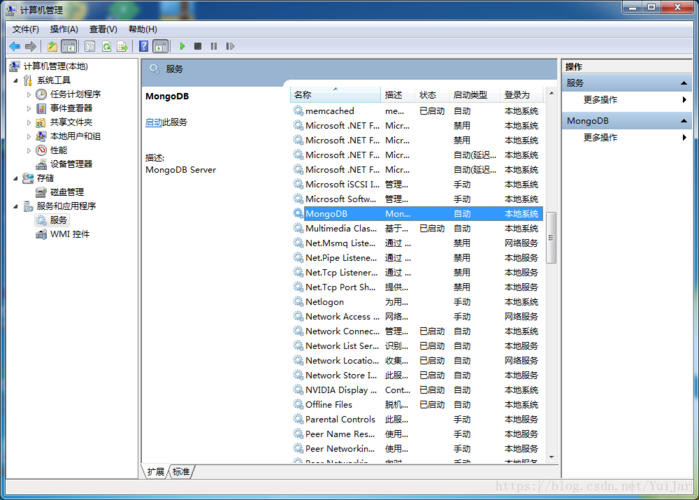Select the 本地用户和组 tree icon
This screenshot has height=500, width=699.
pos(41,136)
